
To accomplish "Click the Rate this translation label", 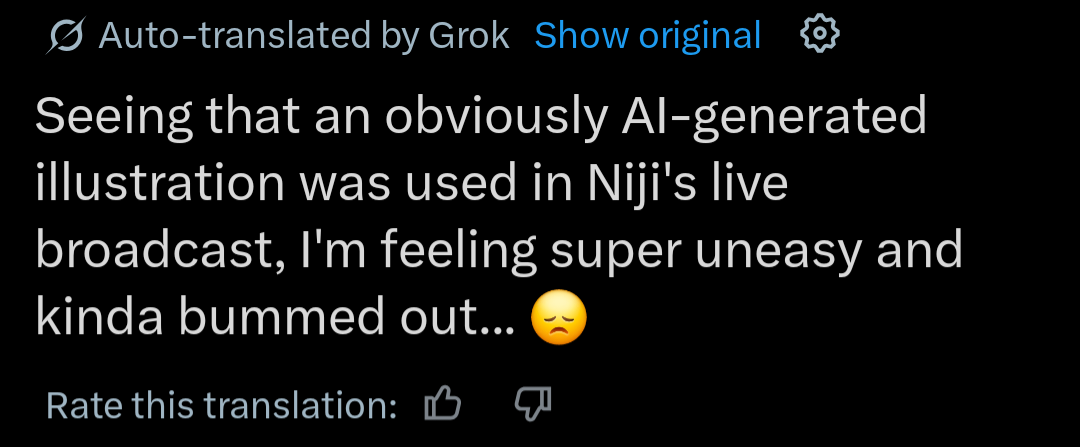I will (222, 406).
